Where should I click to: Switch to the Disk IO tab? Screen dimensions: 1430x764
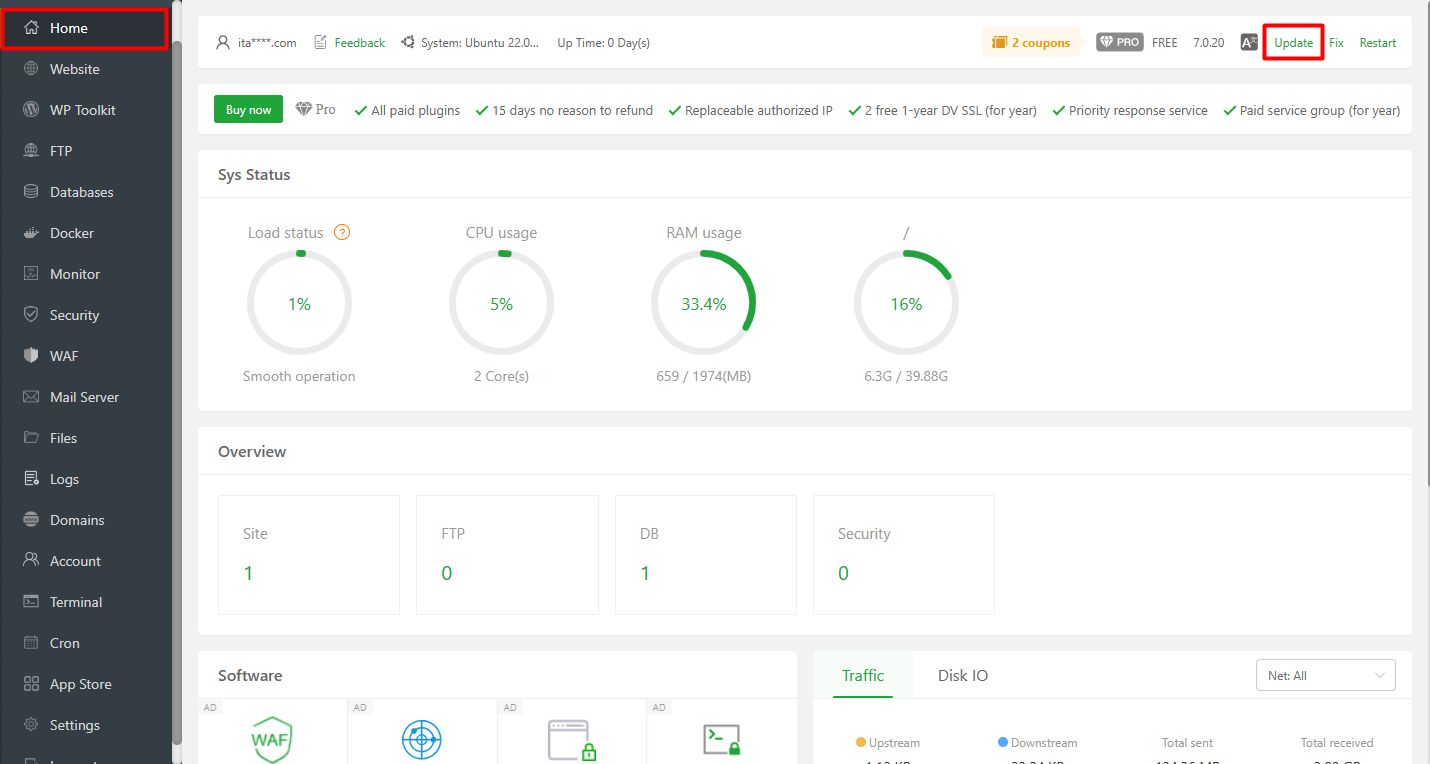(x=962, y=675)
